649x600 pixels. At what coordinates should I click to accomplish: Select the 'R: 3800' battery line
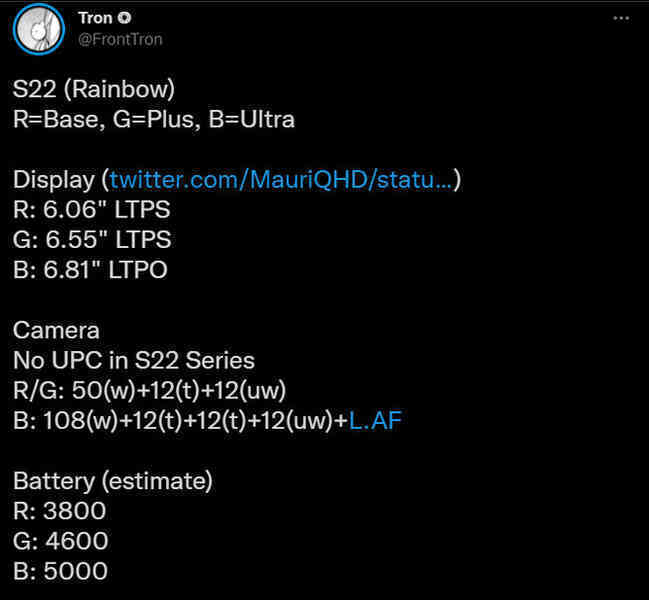click(x=60, y=511)
